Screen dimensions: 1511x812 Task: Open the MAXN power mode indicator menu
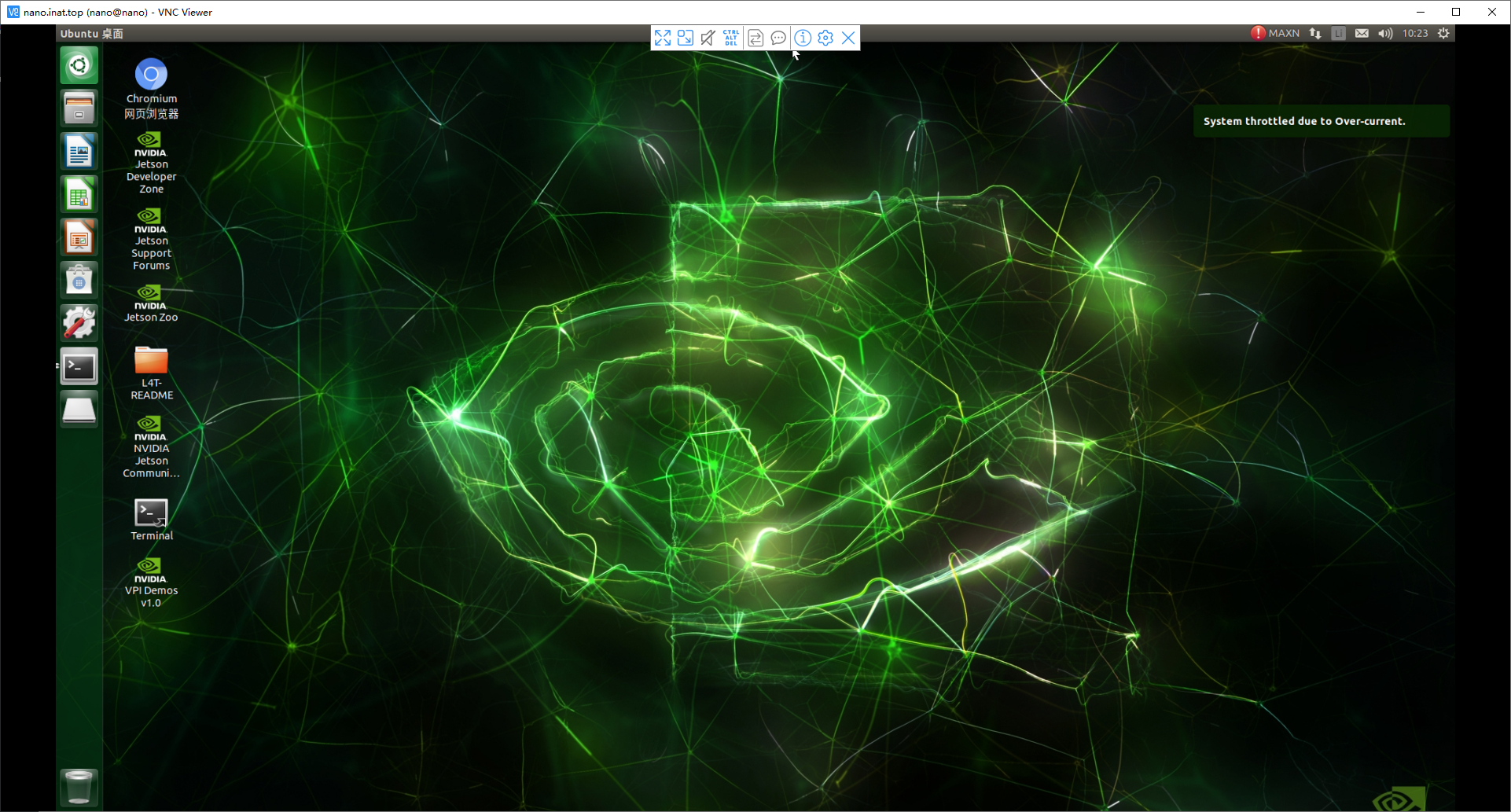(x=1275, y=33)
